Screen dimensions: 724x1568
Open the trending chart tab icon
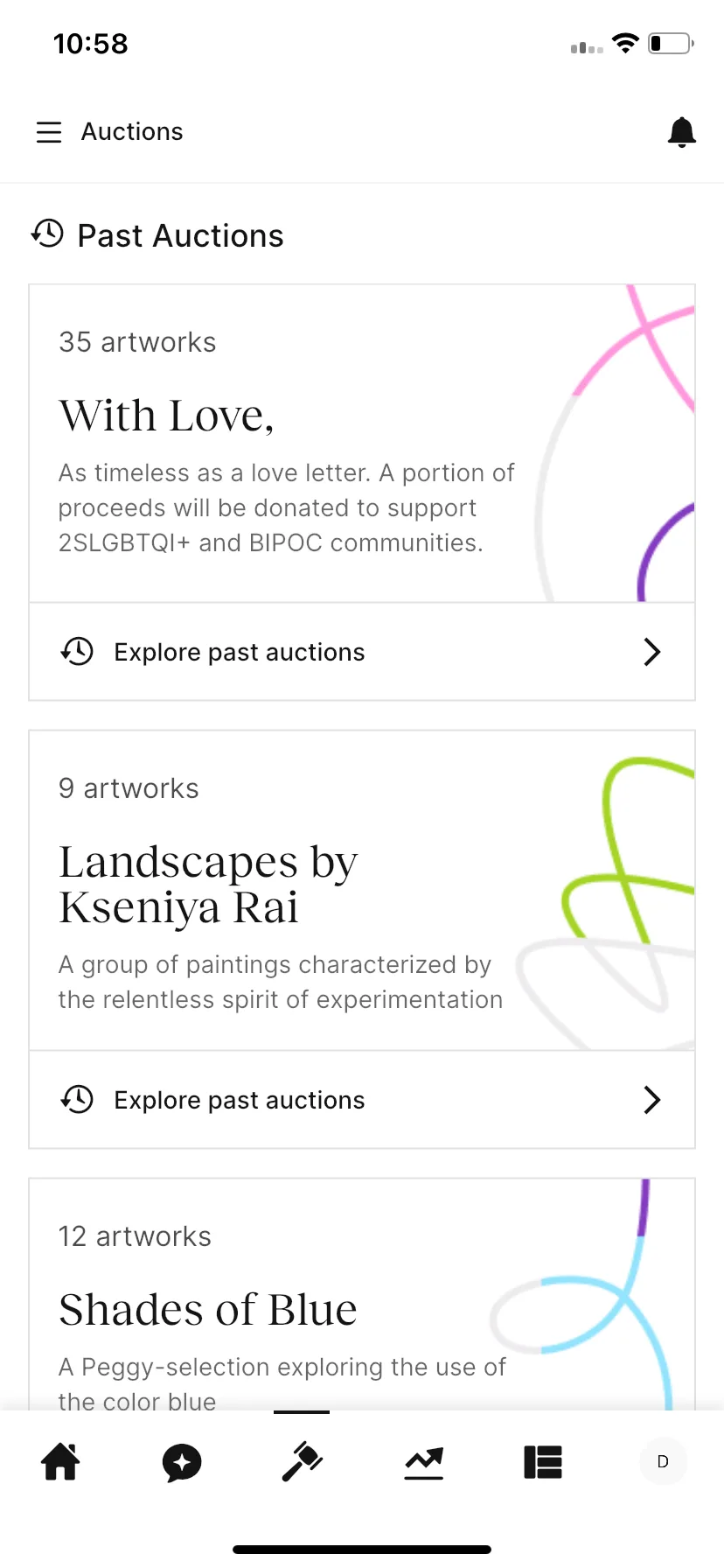[424, 1462]
